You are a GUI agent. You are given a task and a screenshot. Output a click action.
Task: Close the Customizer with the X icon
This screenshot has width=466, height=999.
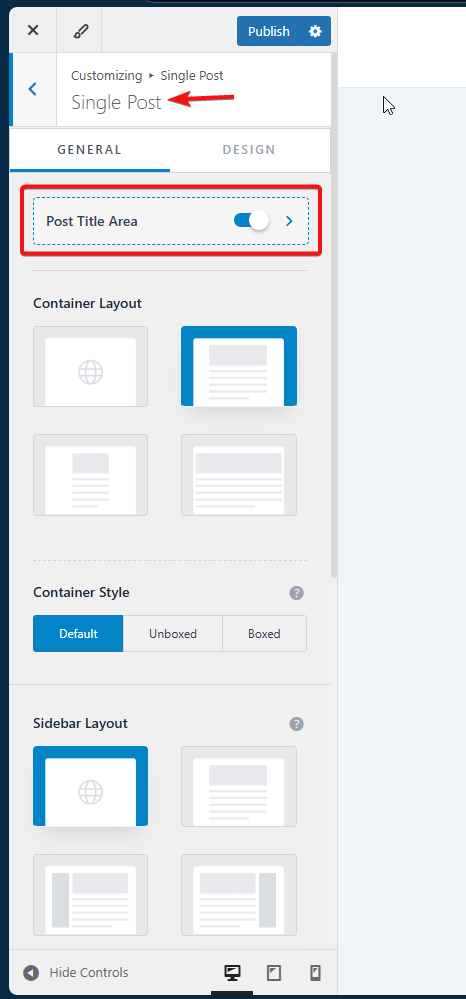pos(33,31)
